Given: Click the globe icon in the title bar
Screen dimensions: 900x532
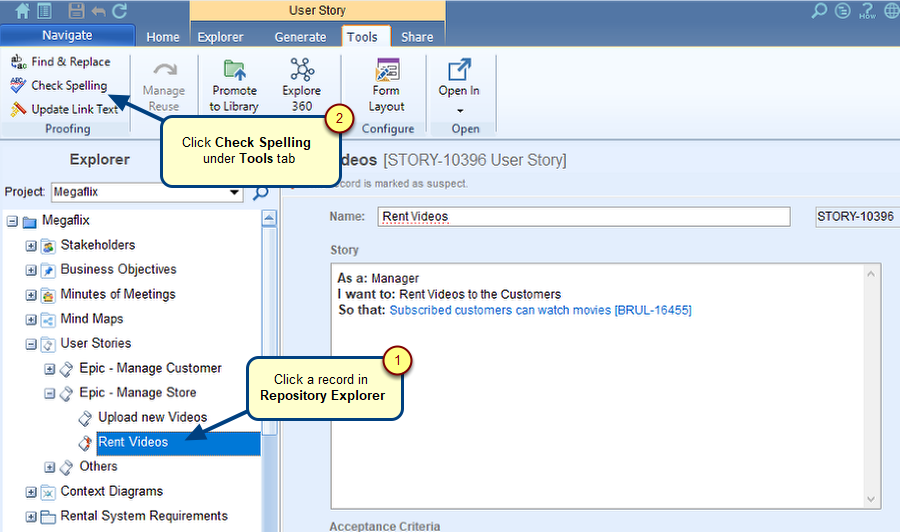Looking at the screenshot, I should pyautogui.click(x=891, y=10).
